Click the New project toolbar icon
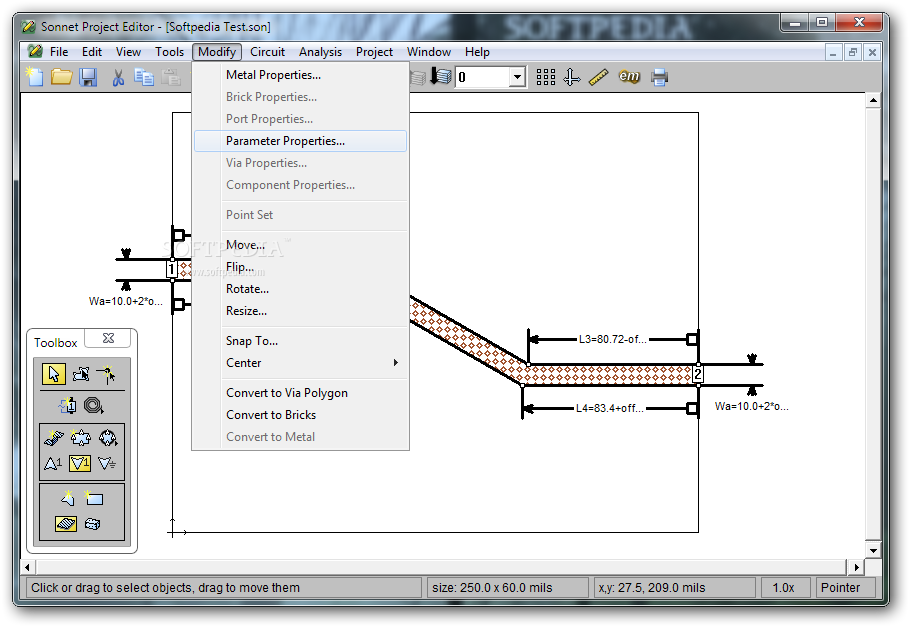 tap(34, 77)
